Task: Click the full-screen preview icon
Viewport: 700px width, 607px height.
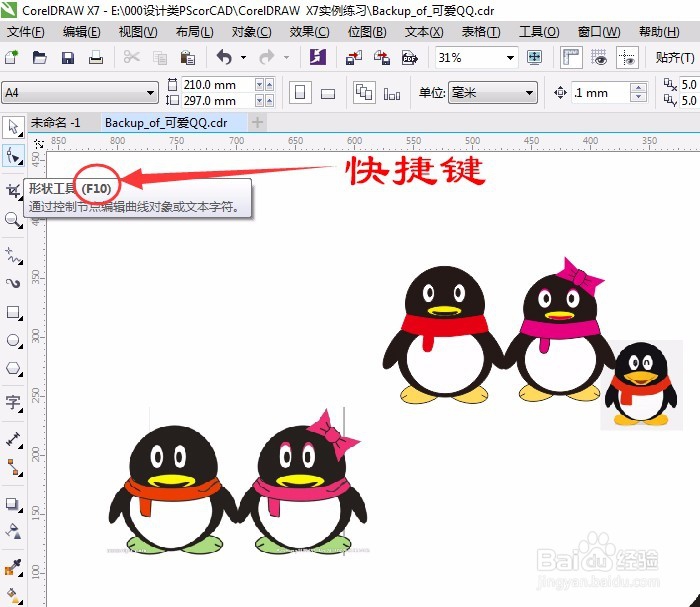Action: (534, 57)
